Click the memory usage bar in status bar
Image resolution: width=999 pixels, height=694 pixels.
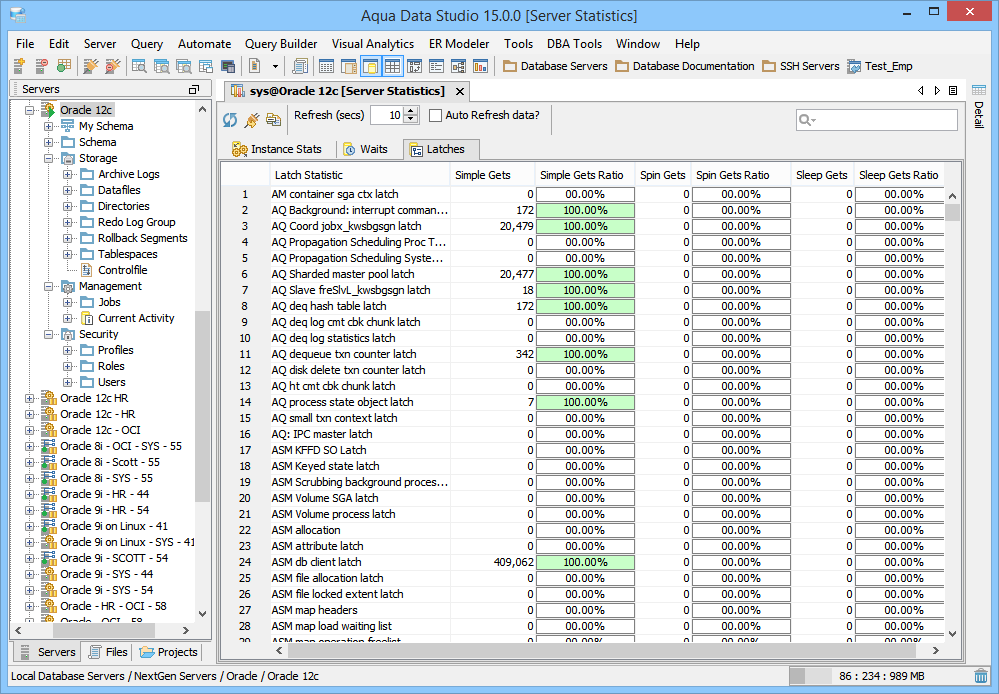(x=880, y=677)
